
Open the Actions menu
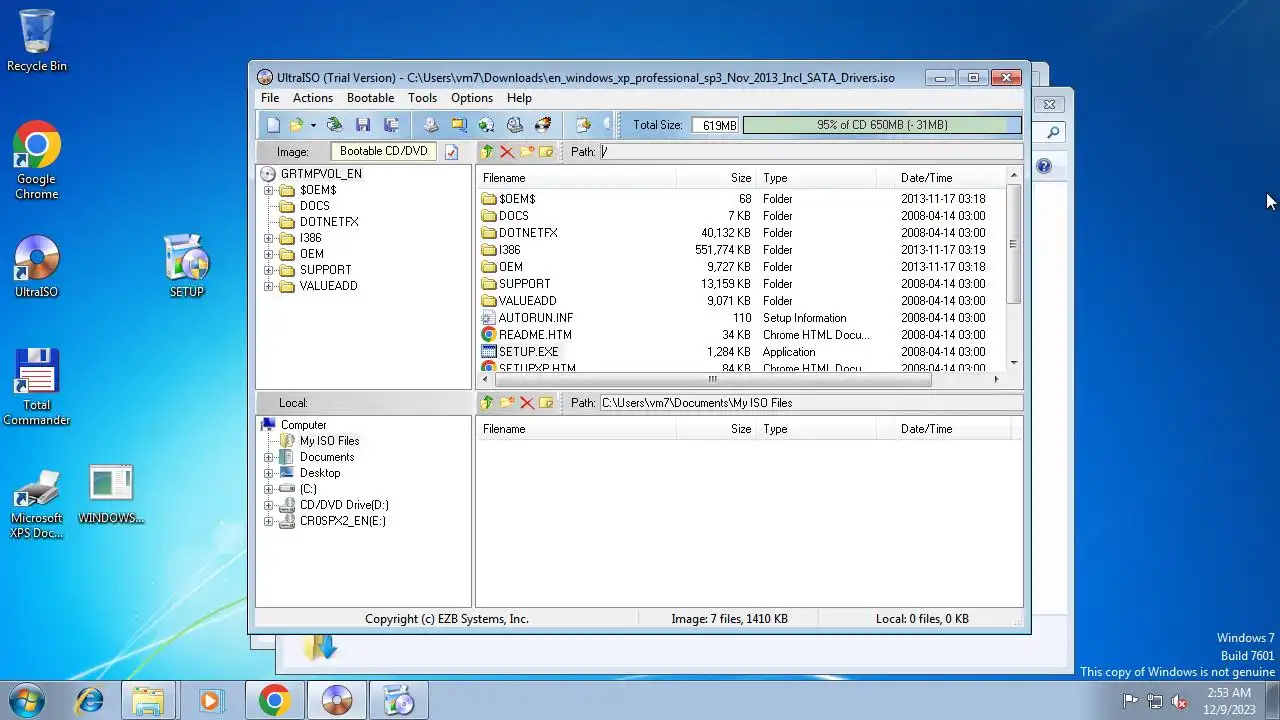pos(313,98)
